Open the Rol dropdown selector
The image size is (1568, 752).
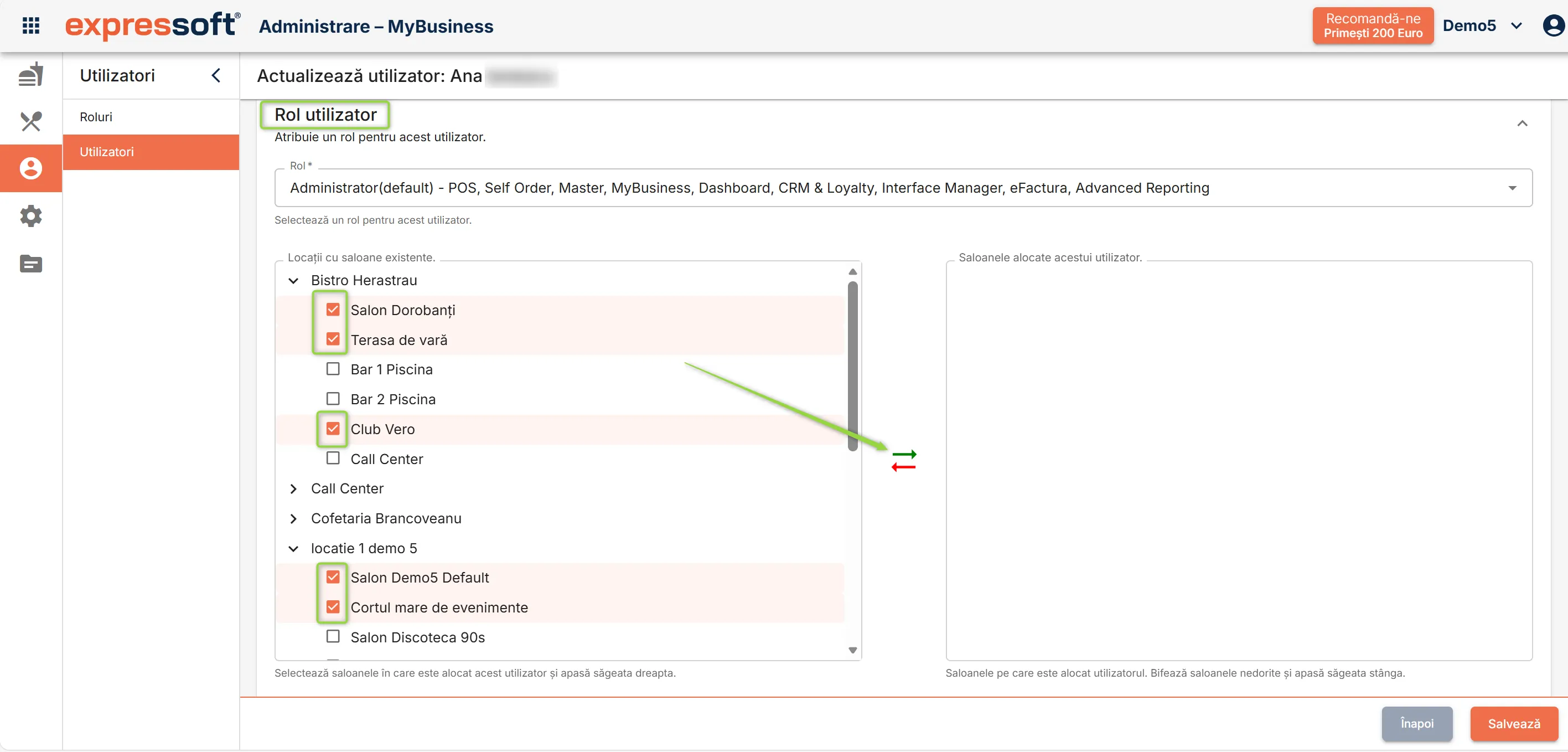click(903, 188)
